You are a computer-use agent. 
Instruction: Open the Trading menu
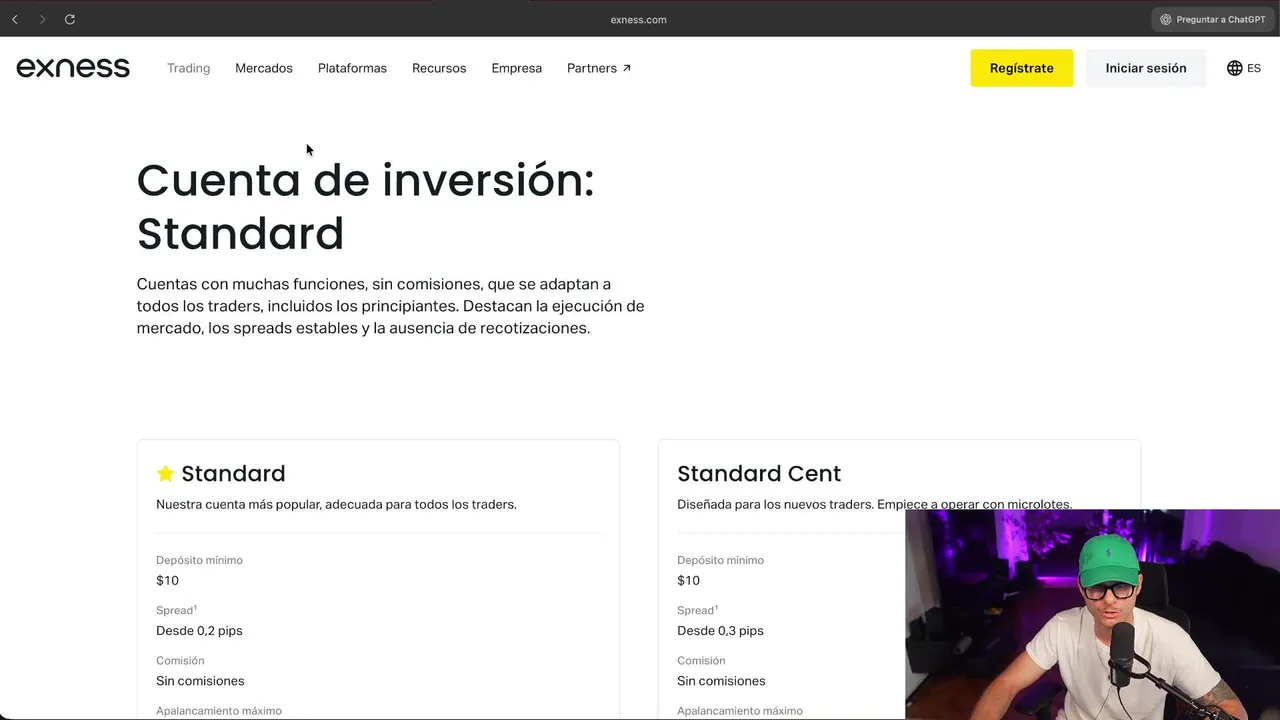tap(188, 68)
